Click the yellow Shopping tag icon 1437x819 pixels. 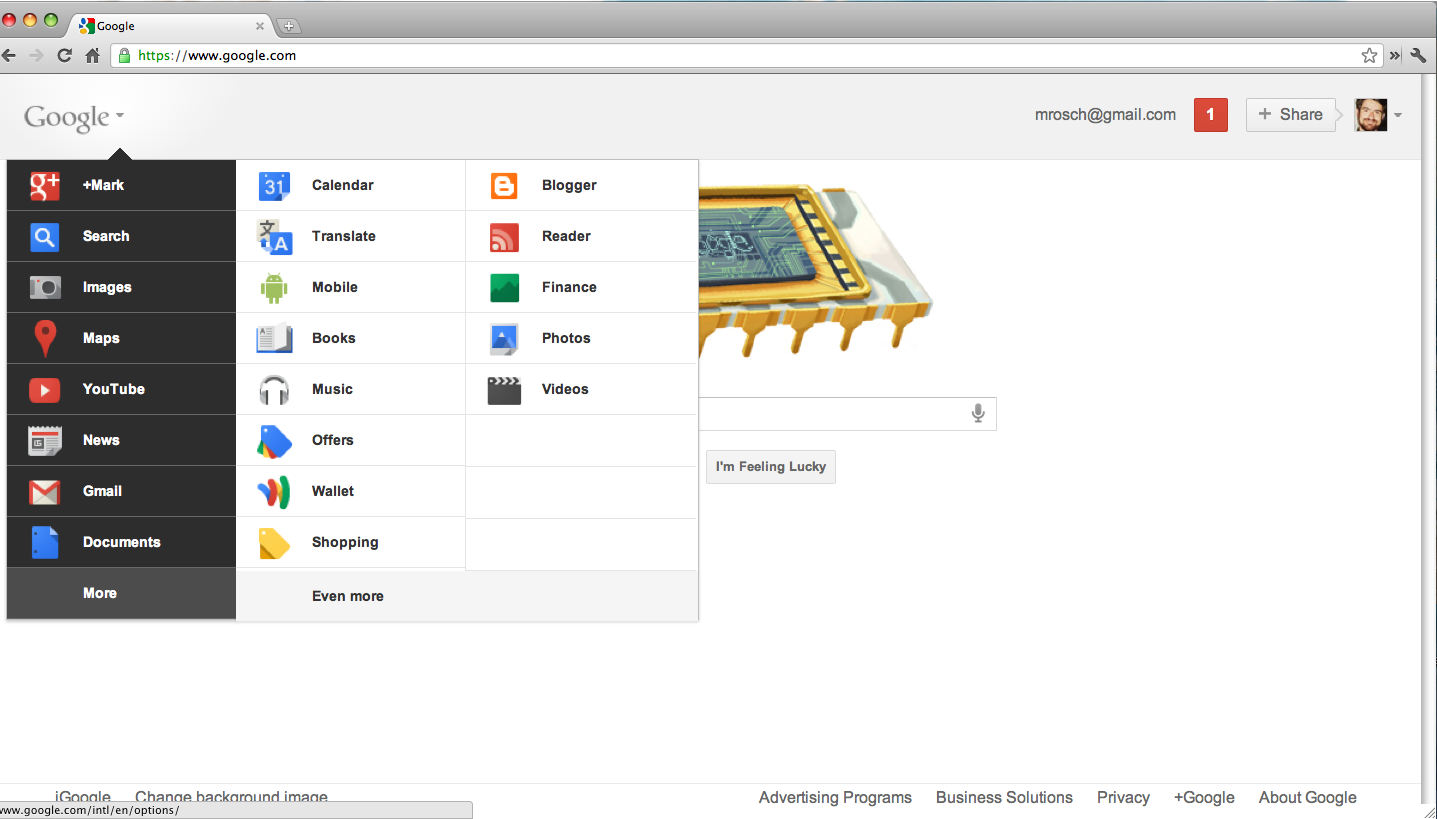[274, 542]
